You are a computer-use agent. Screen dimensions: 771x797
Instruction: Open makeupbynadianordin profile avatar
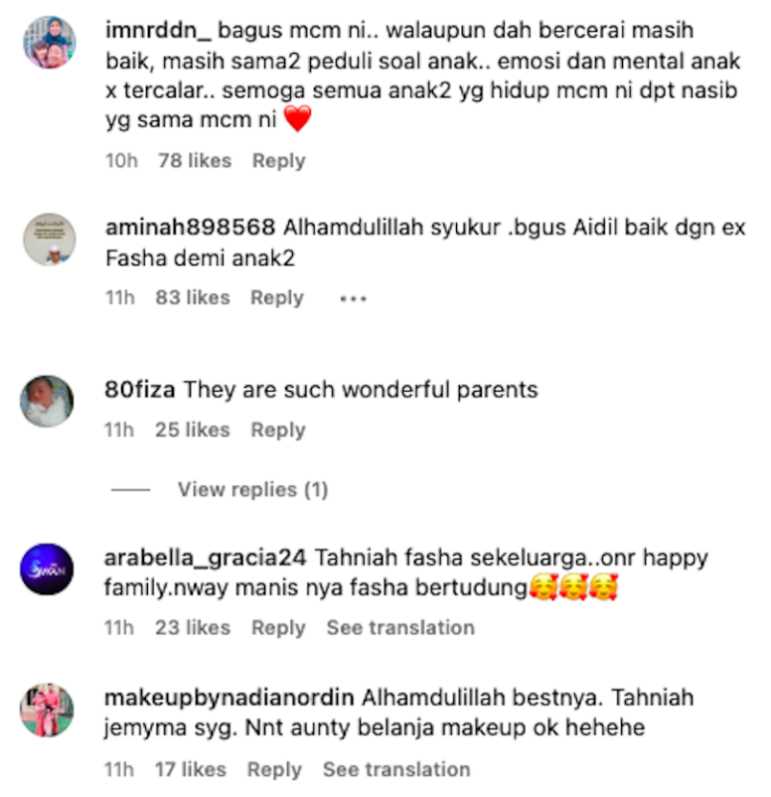47,710
